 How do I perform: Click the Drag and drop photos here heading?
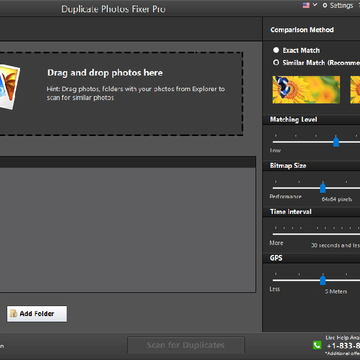pos(105,73)
